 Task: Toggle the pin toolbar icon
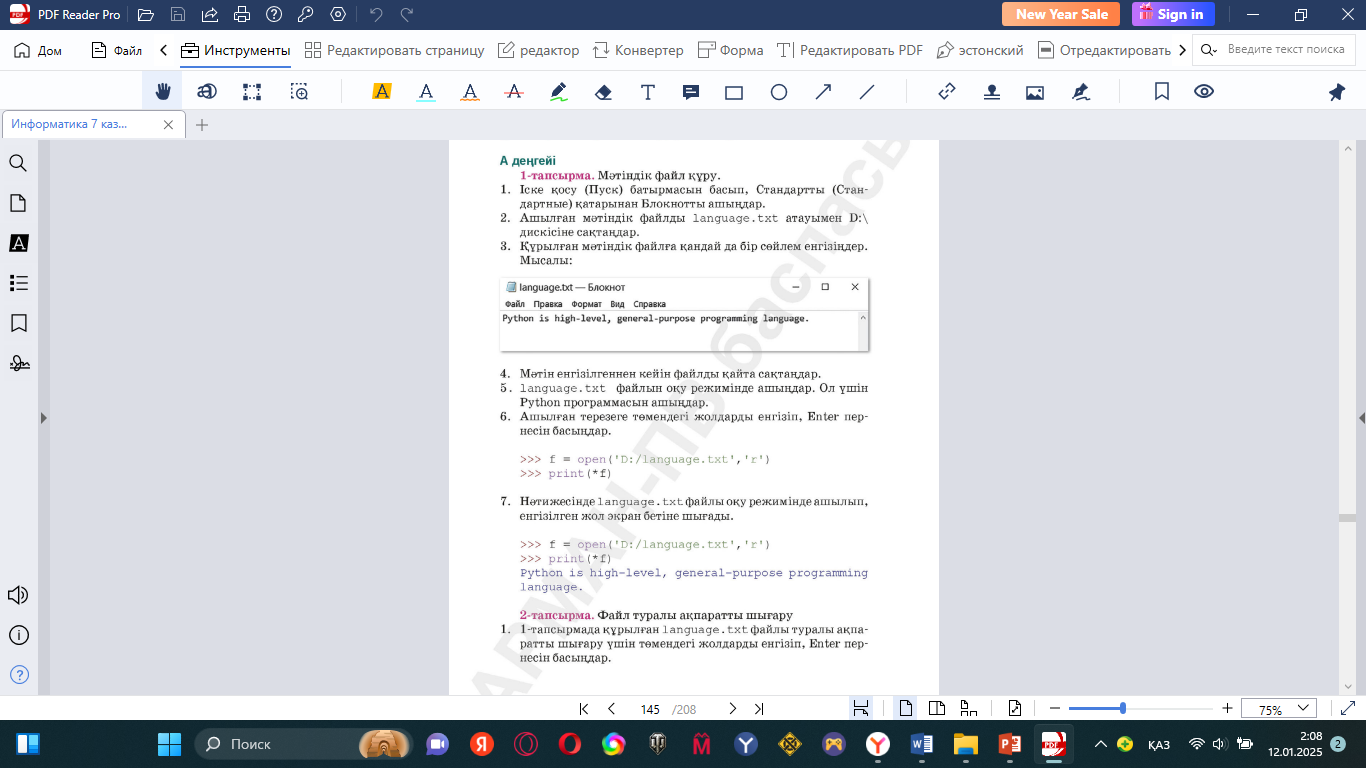click(x=1337, y=92)
